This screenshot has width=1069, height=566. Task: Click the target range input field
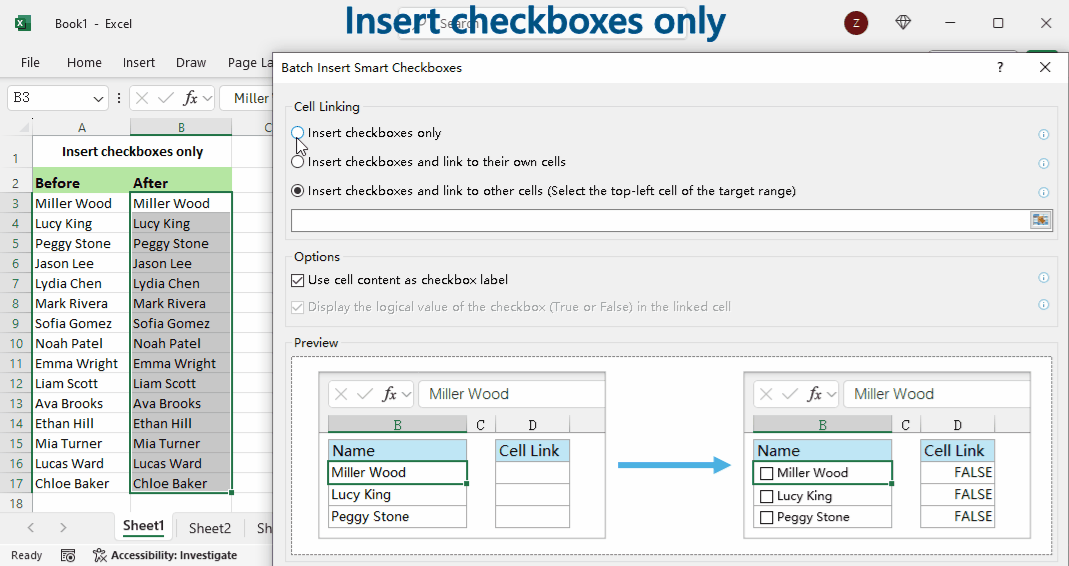point(660,220)
